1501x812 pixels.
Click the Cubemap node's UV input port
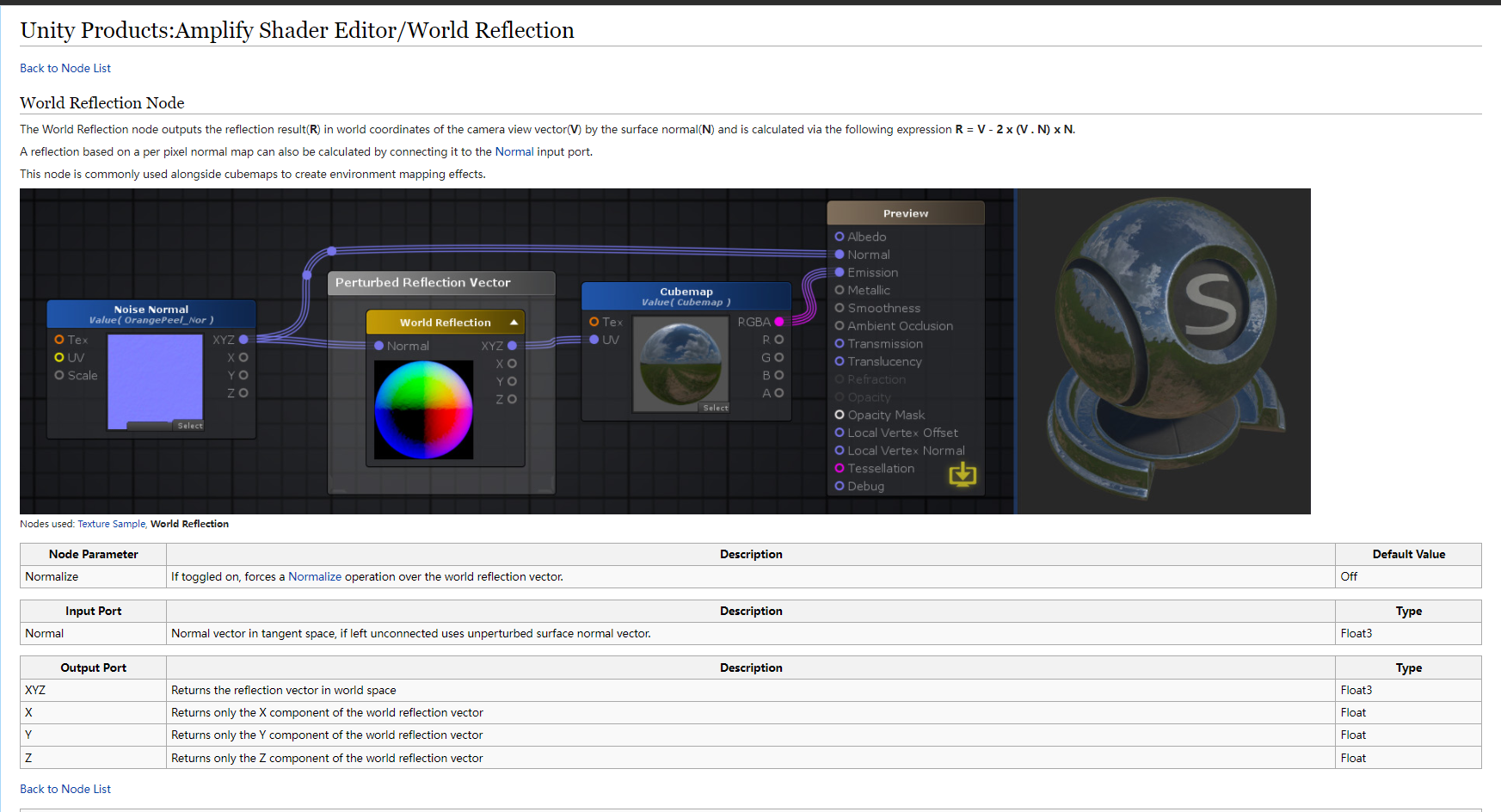coord(594,340)
